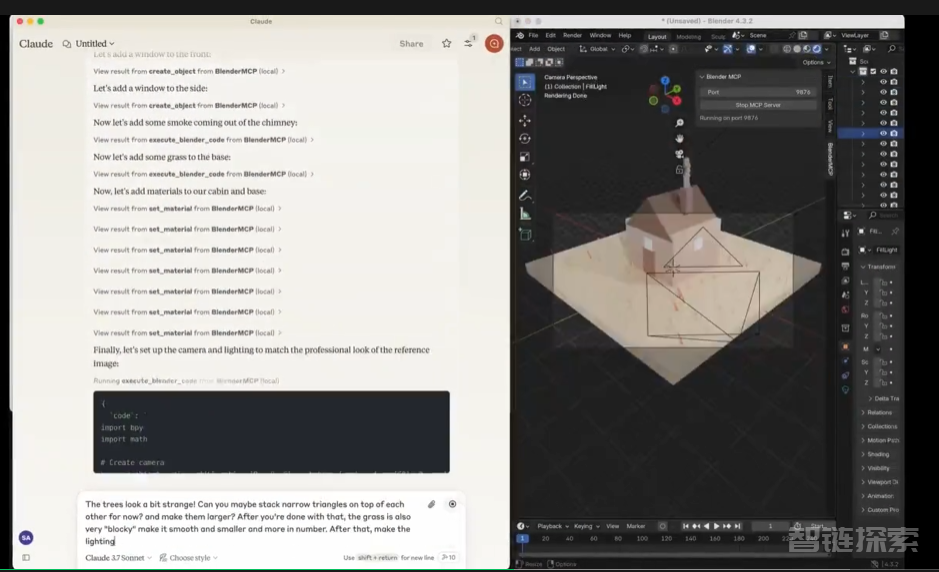
Task: Select the Add Cube tool
Action: (x=525, y=235)
